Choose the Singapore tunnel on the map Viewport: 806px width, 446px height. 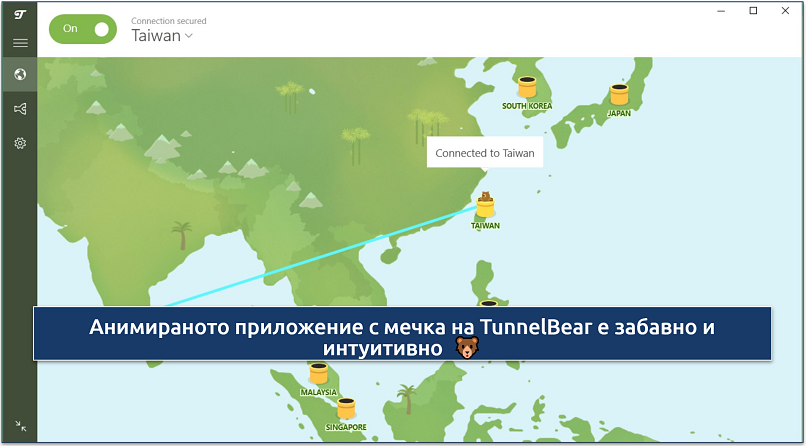pyautogui.click(x=346, y=408)
